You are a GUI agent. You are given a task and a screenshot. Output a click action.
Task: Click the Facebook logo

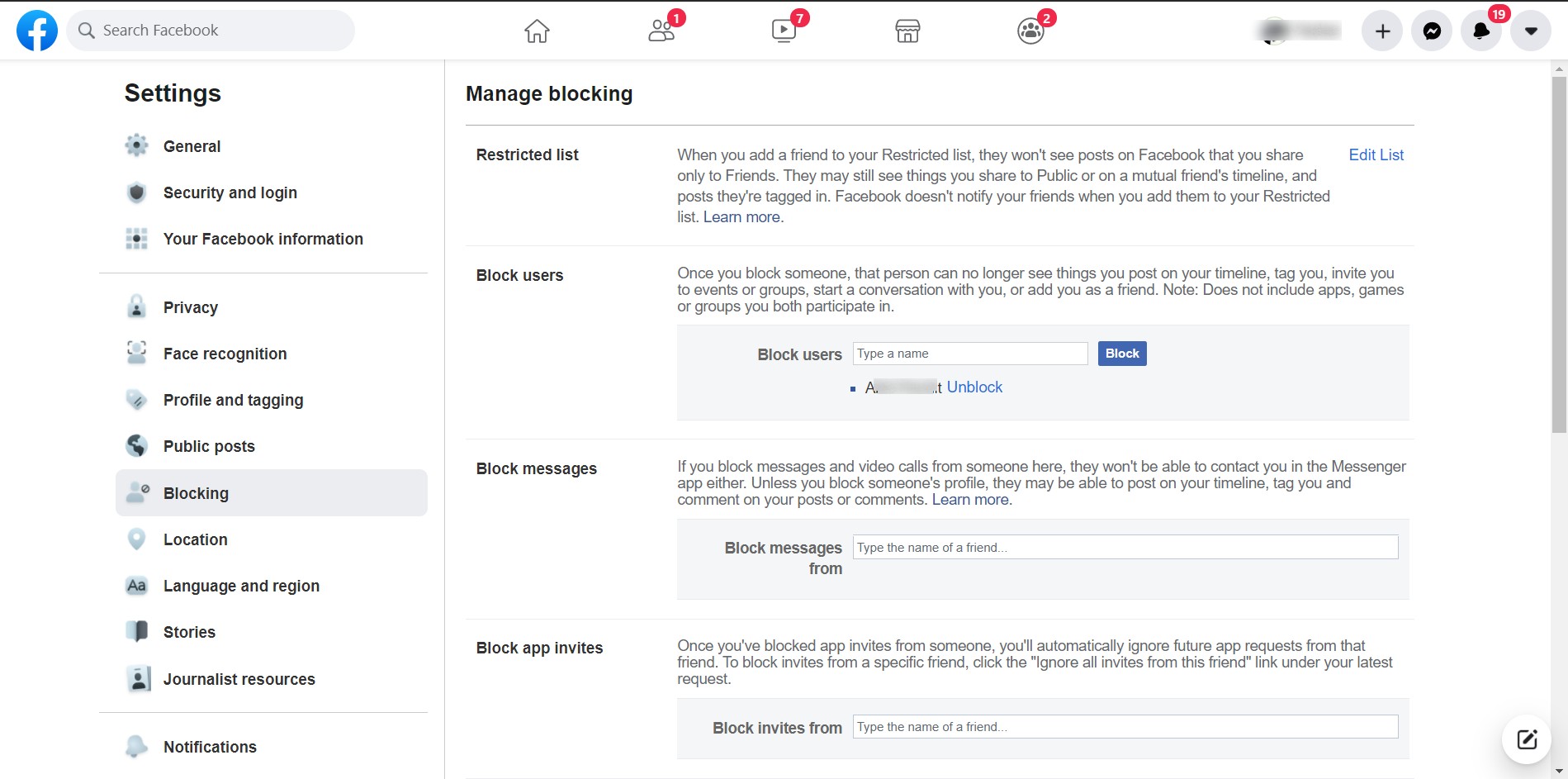[x=36, y=30]
